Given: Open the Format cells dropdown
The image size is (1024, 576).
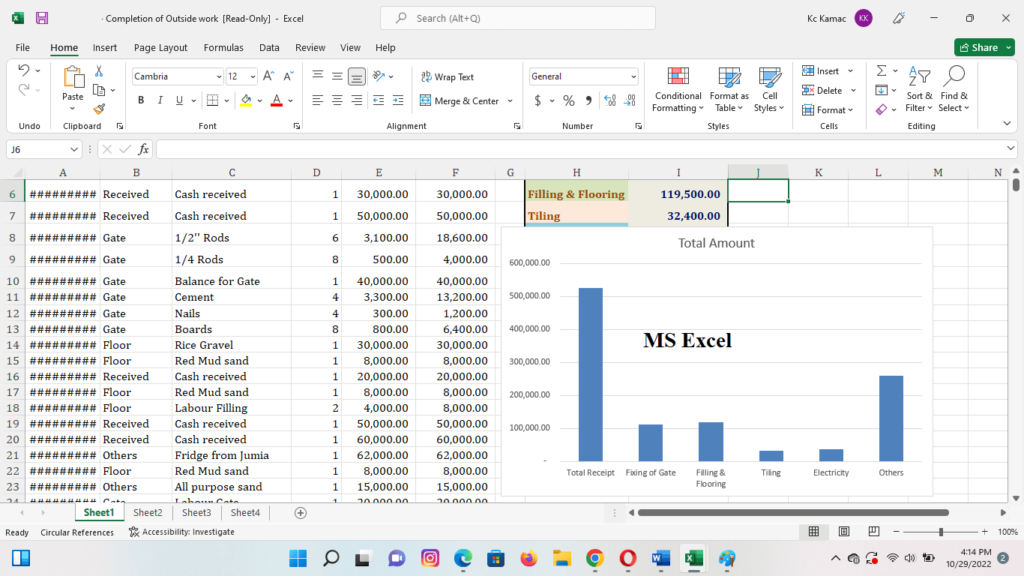Looking at the screenshot, I should click(x=827, y=110).
